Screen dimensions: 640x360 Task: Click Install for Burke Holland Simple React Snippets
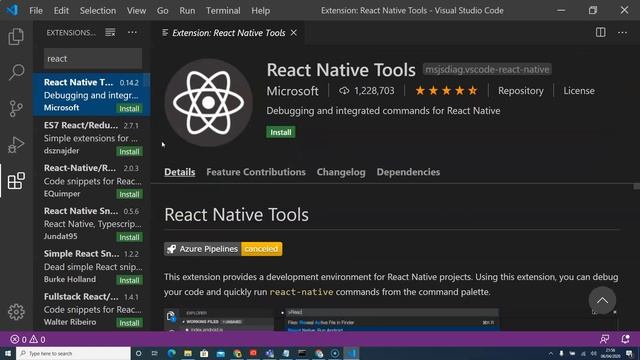coord(129,280)
